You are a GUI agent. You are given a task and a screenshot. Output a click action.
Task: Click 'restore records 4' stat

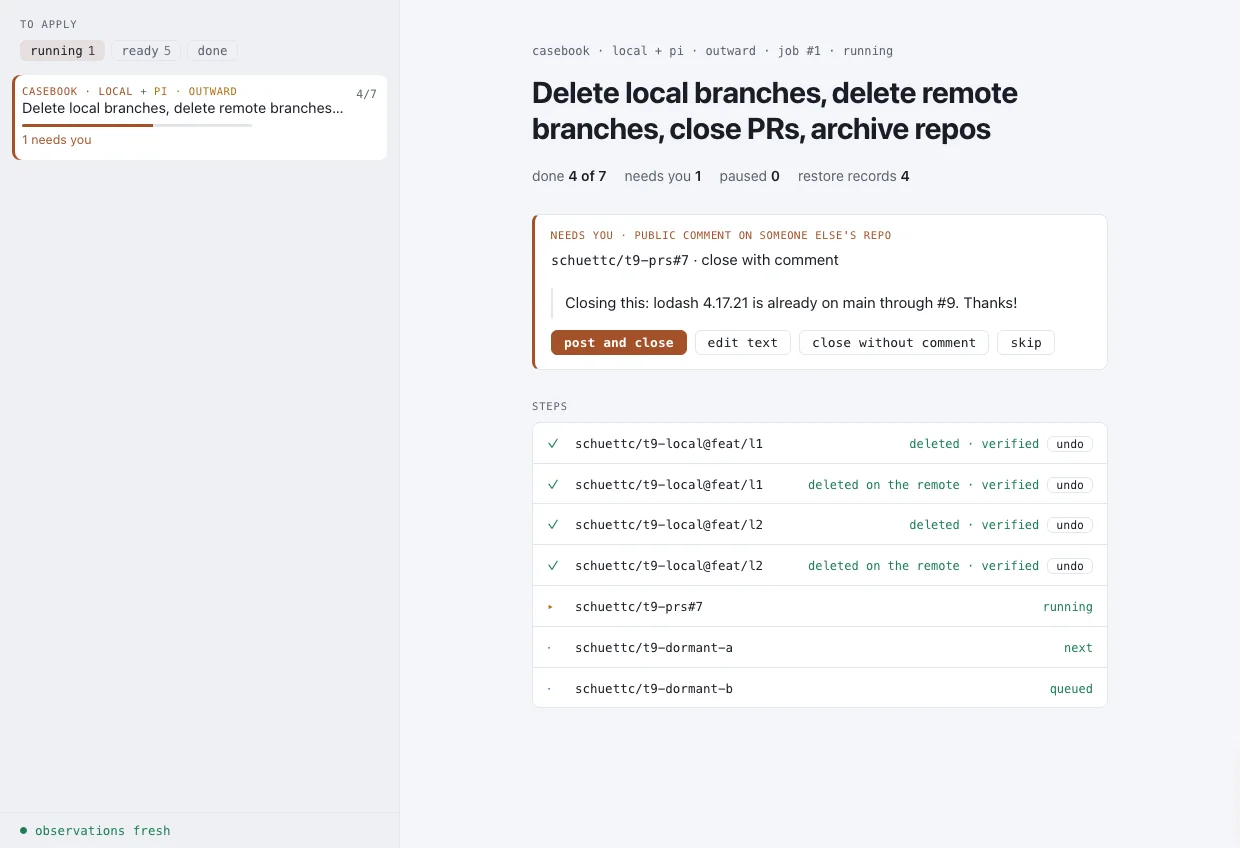[853, 176]
